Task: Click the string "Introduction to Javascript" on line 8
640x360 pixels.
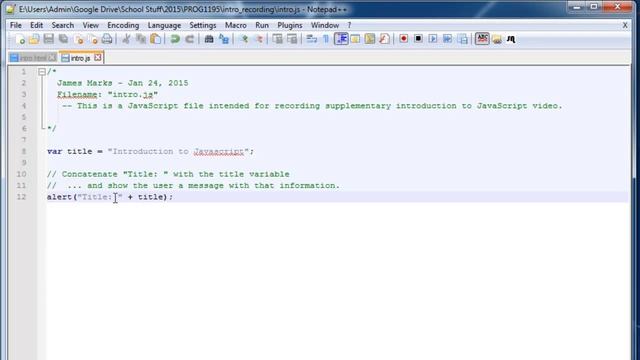Action: click(x=178, y=151)
